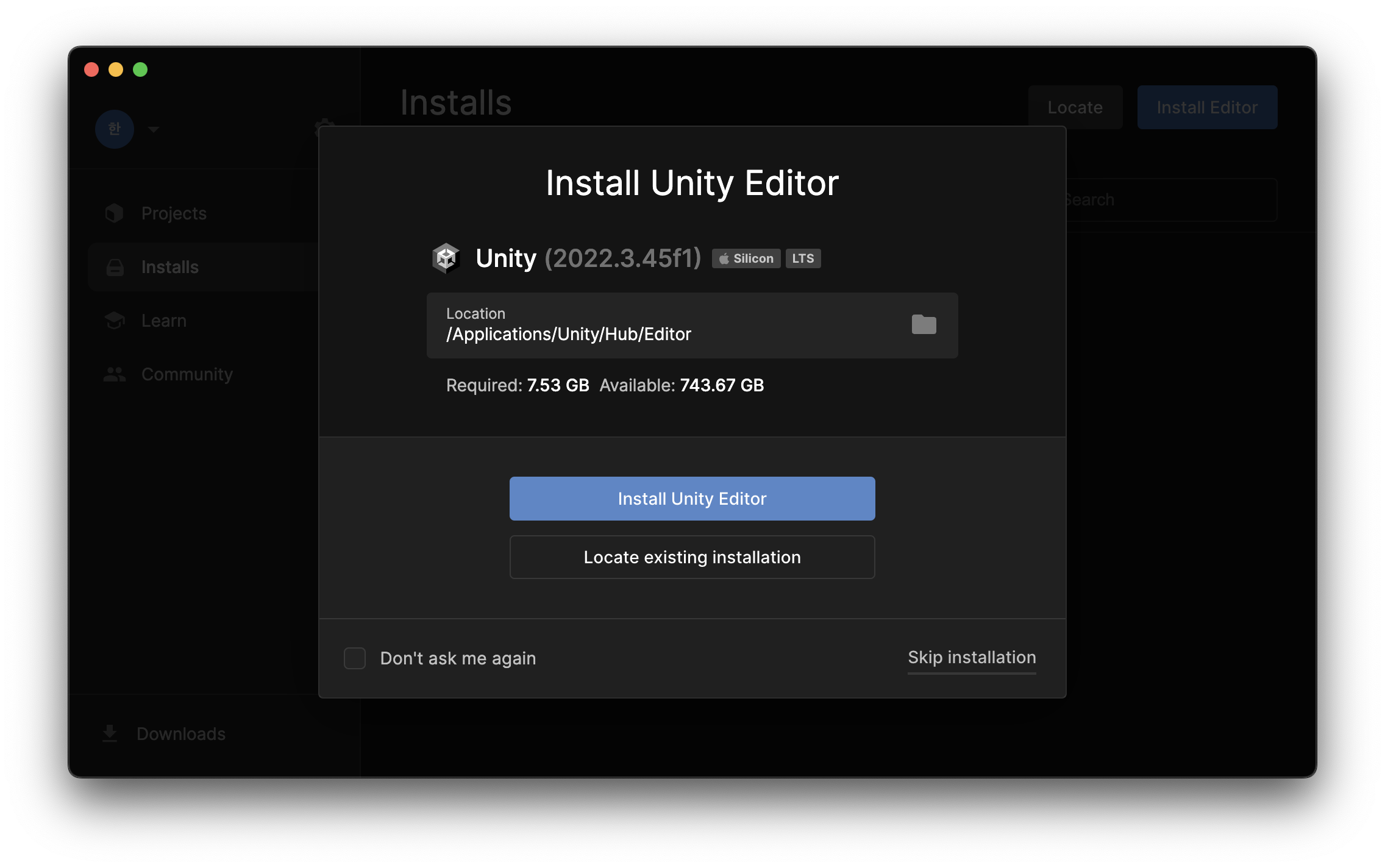Click the Install Editor button at top right
The image size is (1385, 868).
point(1207,107)
